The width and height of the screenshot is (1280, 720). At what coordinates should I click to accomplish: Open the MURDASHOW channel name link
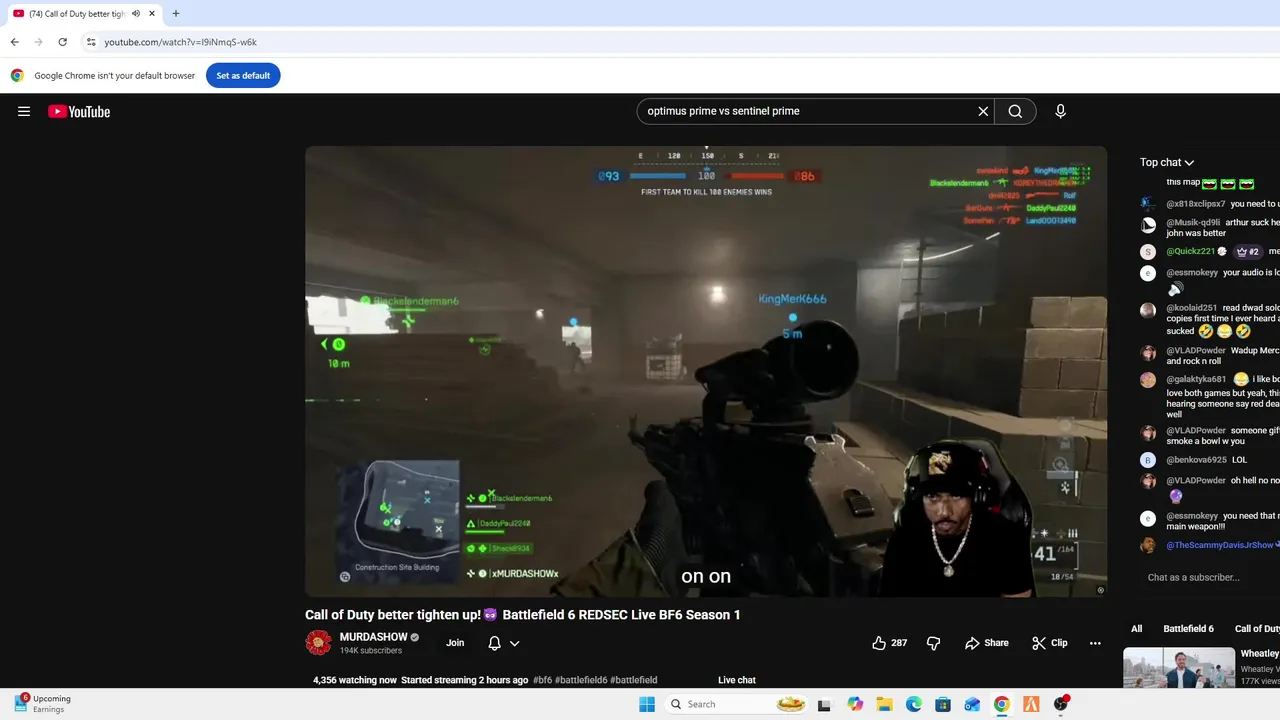point(373,637)
